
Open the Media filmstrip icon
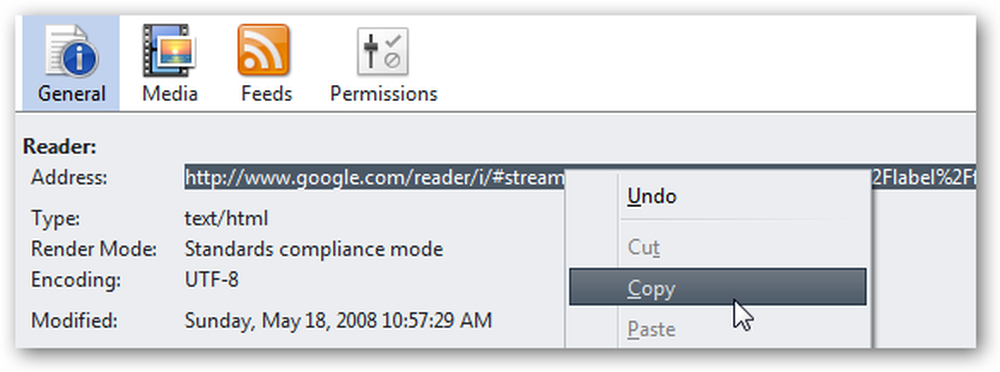[x=169, y=50]
